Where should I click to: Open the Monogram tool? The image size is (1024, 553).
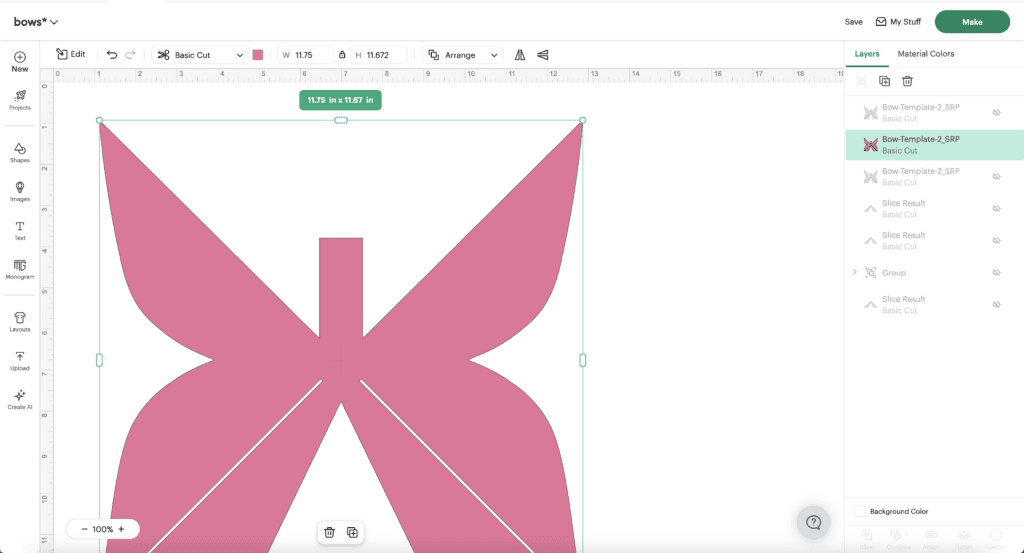(x=20, y=269)
